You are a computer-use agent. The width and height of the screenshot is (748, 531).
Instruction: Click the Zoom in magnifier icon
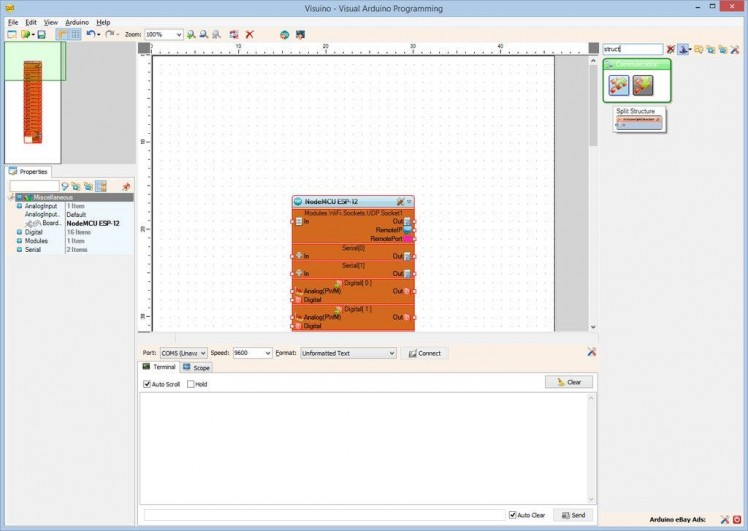(192, 34)
